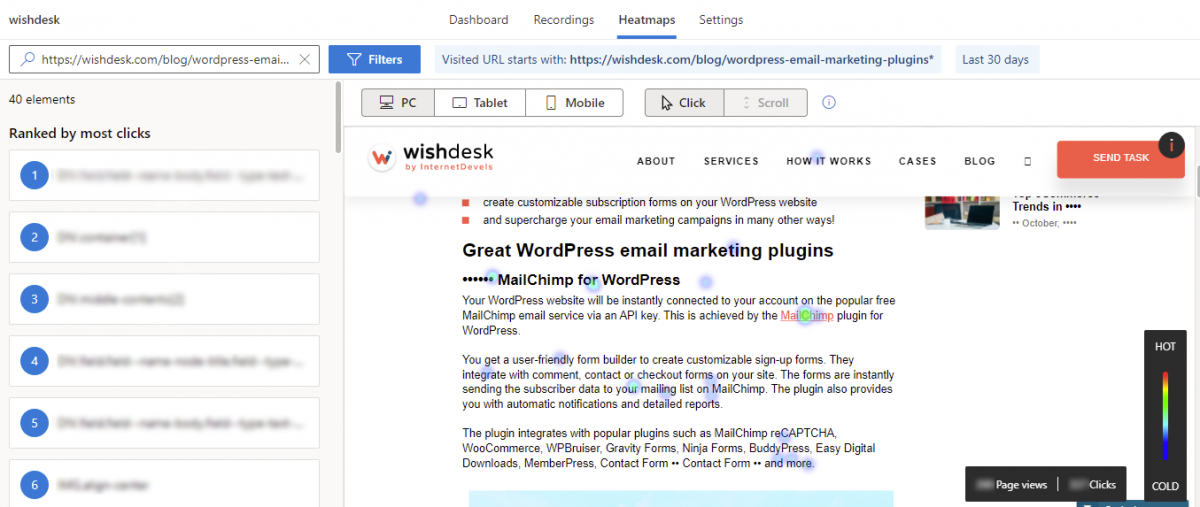Click the MailChimp hyperlink in the paragraph
Viewport: 1200px width, 507px height.
click(807, 316)
